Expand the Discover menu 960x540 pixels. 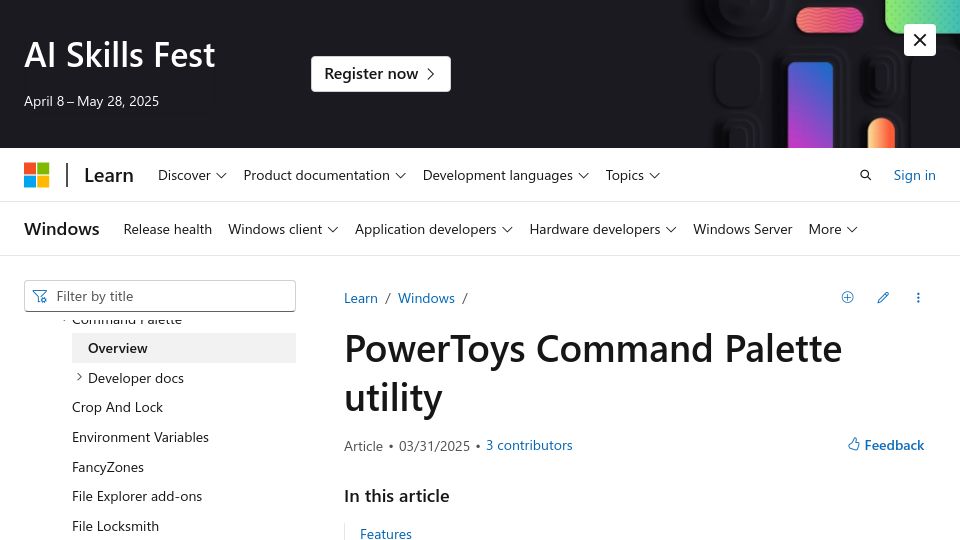pyautogui.click(x=192, y=175)
